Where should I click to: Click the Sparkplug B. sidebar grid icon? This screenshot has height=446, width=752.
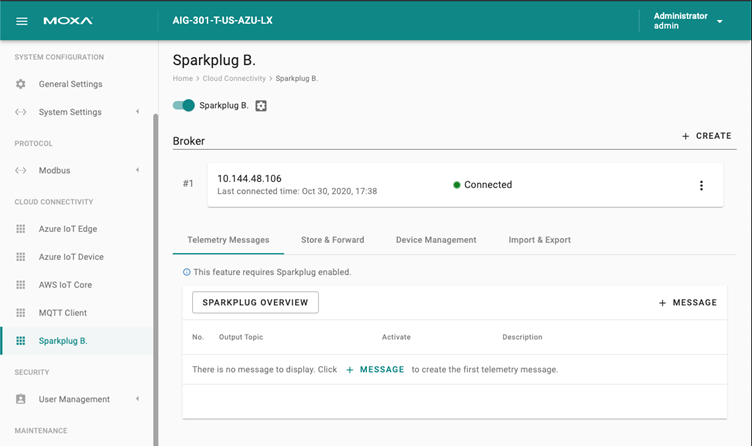click(21, 340)
